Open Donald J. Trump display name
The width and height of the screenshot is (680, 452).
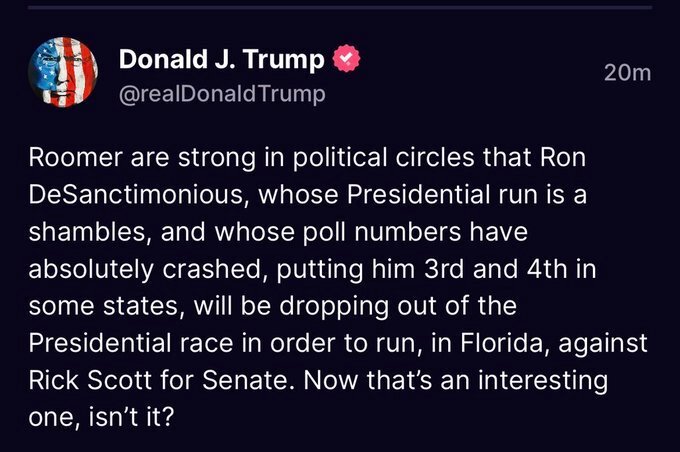pyautogui.click(x=221, y=61)
